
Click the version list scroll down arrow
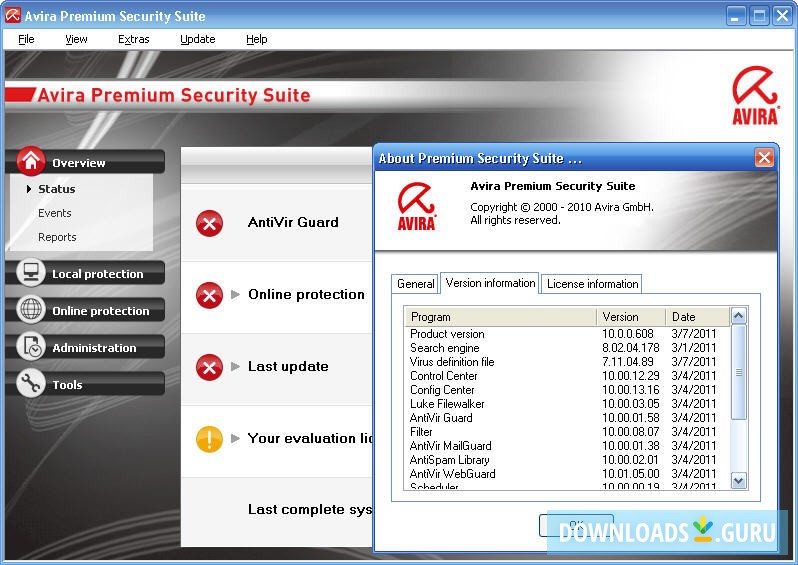click(x=738, y=480)
